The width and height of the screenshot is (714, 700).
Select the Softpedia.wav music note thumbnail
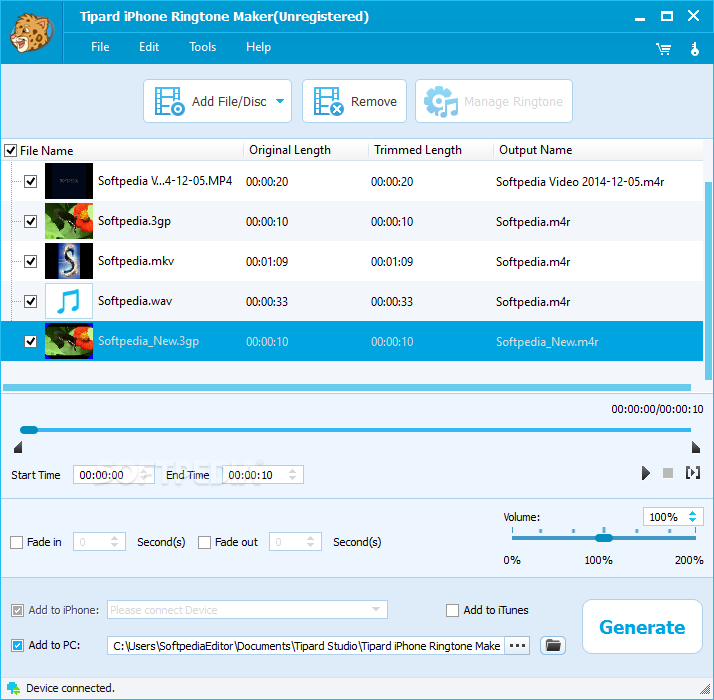pos(69,301)
